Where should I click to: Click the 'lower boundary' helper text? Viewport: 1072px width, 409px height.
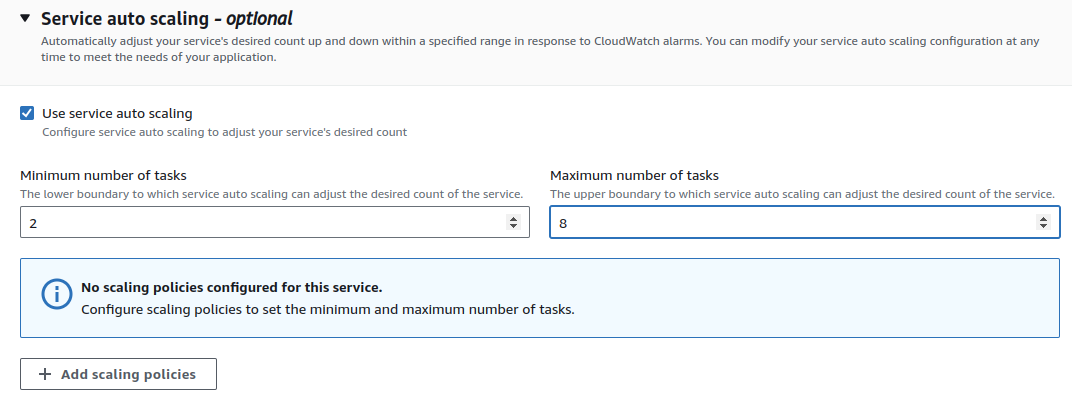(x=270, y=193)
